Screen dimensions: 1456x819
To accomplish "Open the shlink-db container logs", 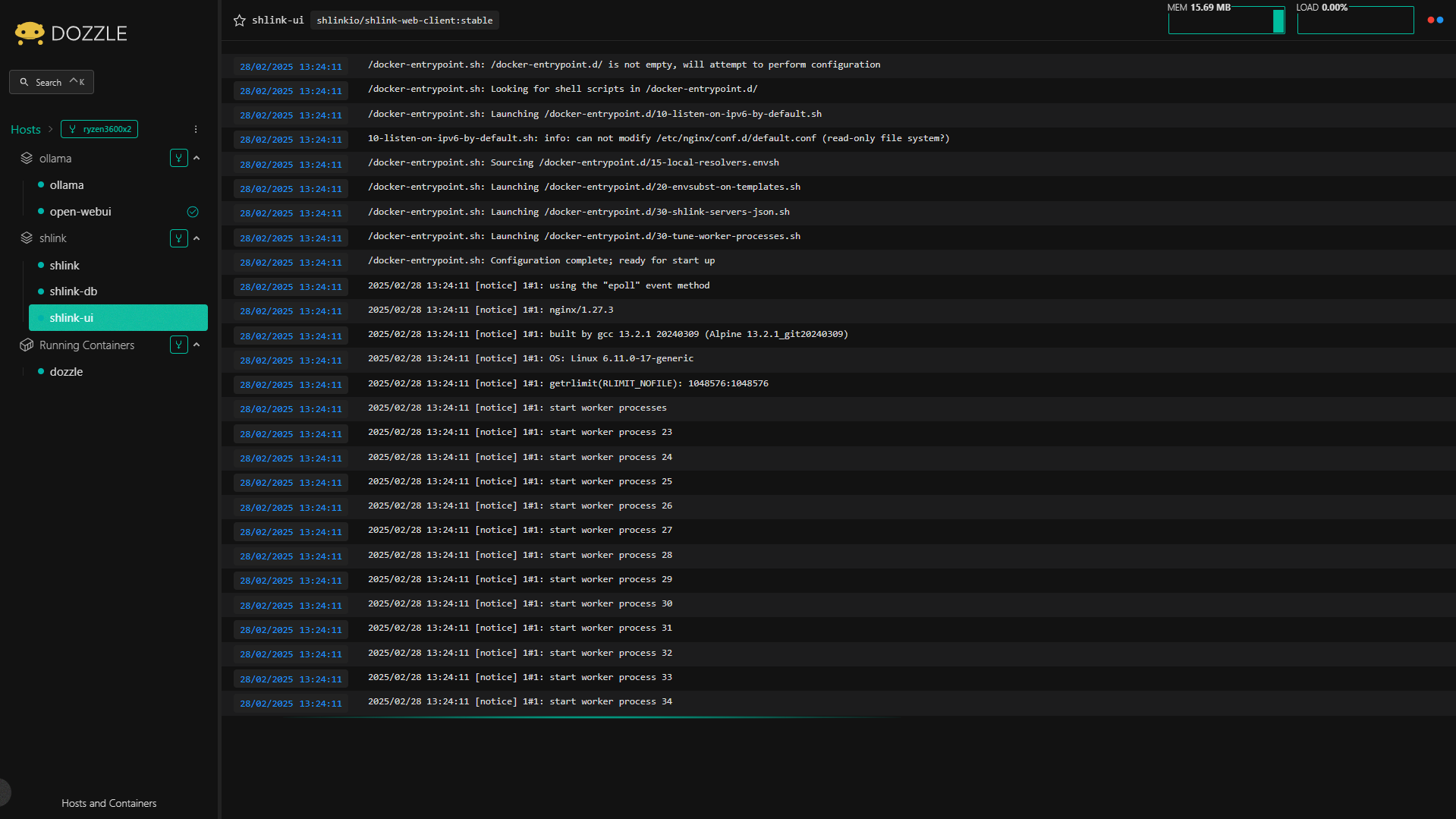I will (74, 291).
